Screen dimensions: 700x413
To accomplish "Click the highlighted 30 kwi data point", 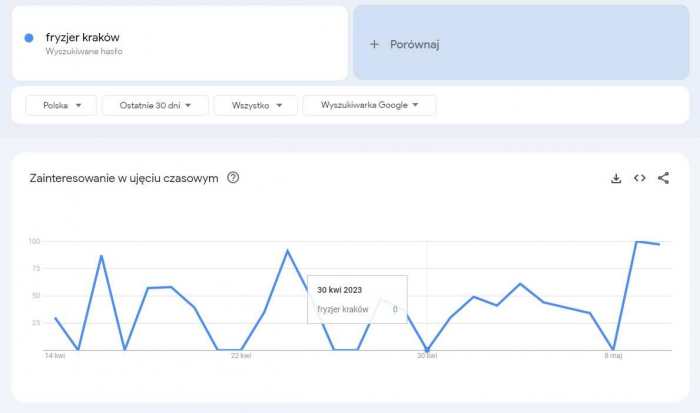I will (x=427, y=350).
